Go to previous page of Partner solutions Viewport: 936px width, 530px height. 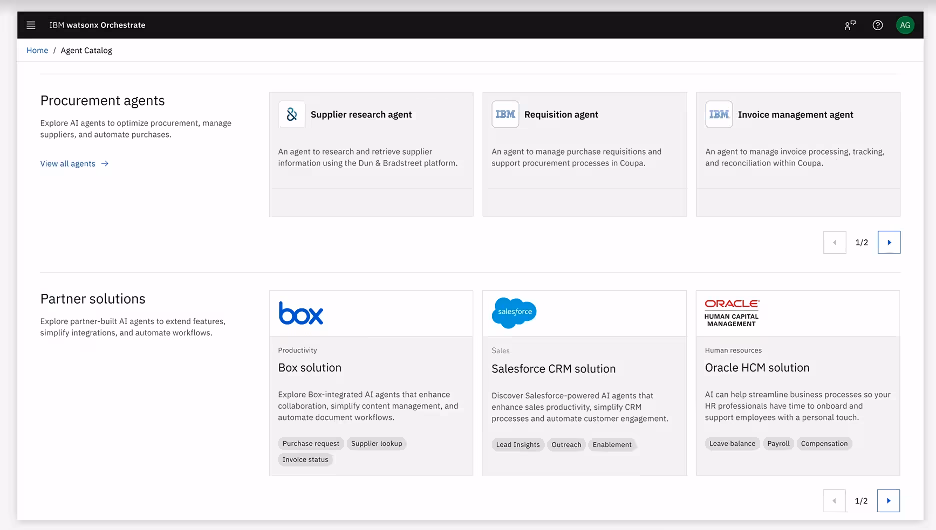click(x=834, y=500)
